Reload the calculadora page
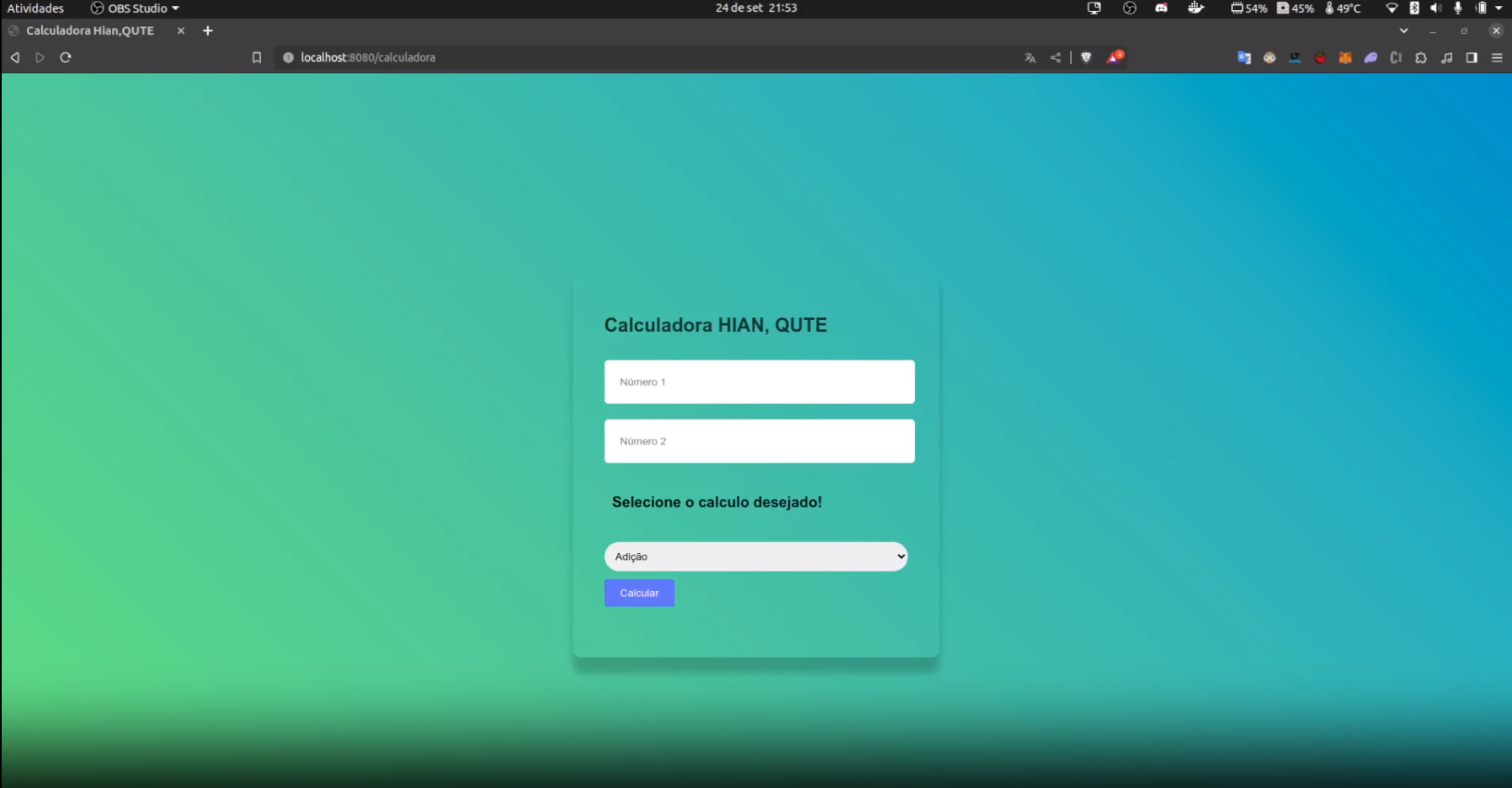This screenshot has height=788, width=1512. pos(66,57)
